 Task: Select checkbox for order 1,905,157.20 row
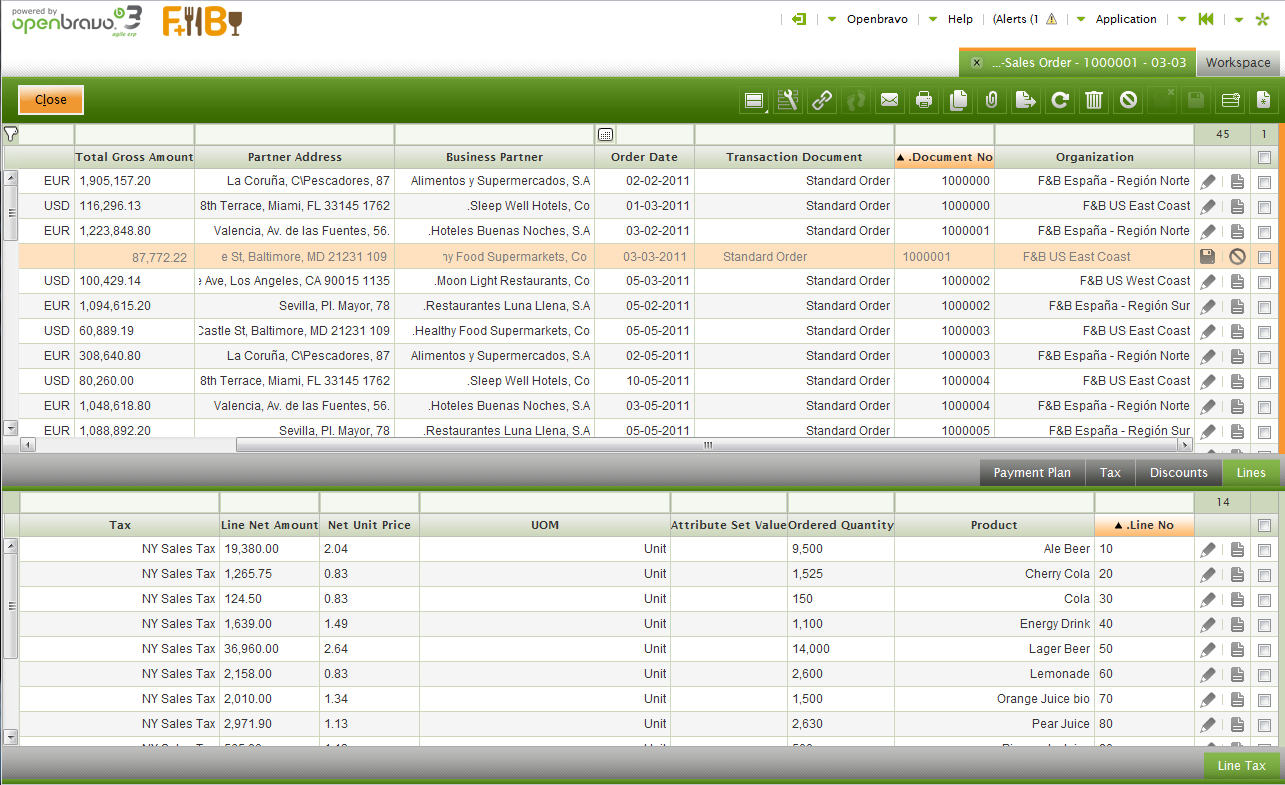1264,181
